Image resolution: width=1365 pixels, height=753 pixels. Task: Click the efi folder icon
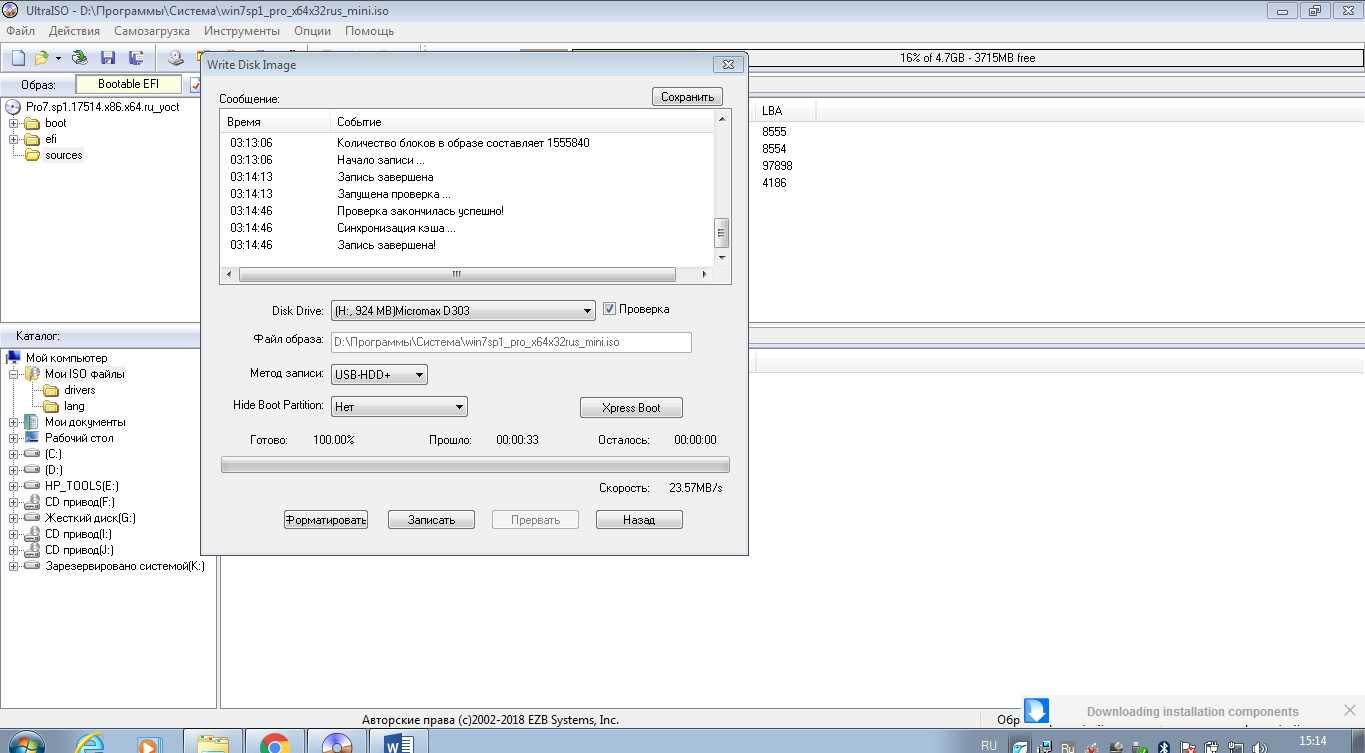(x=32, y=139)
